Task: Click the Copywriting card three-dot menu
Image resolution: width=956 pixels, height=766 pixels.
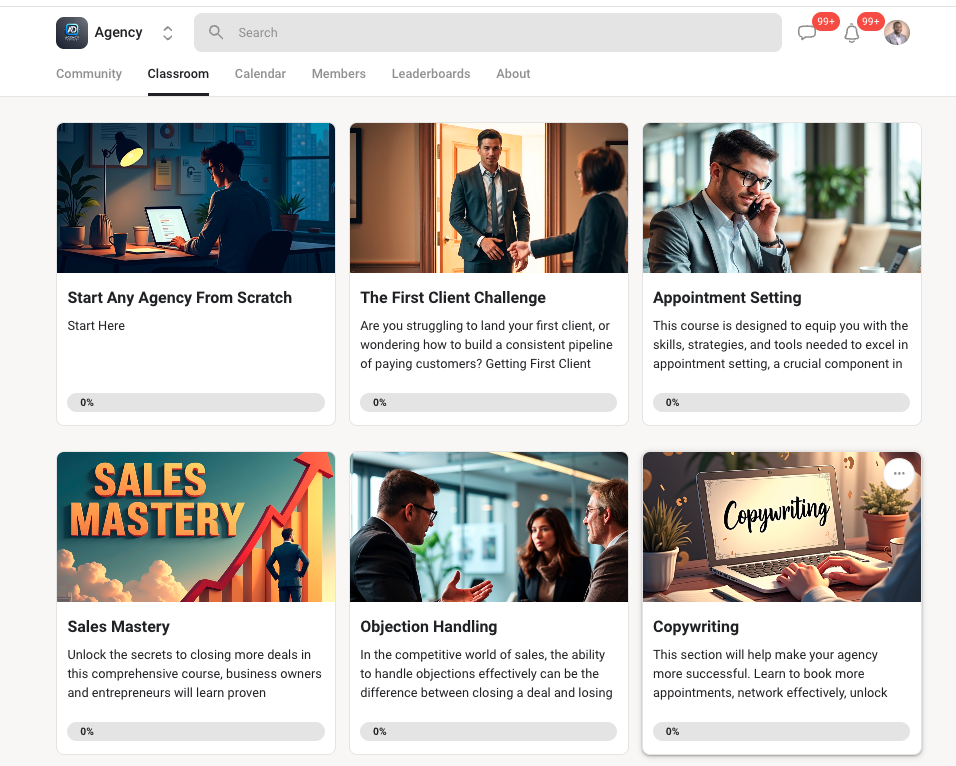Action: pos(899,474)
